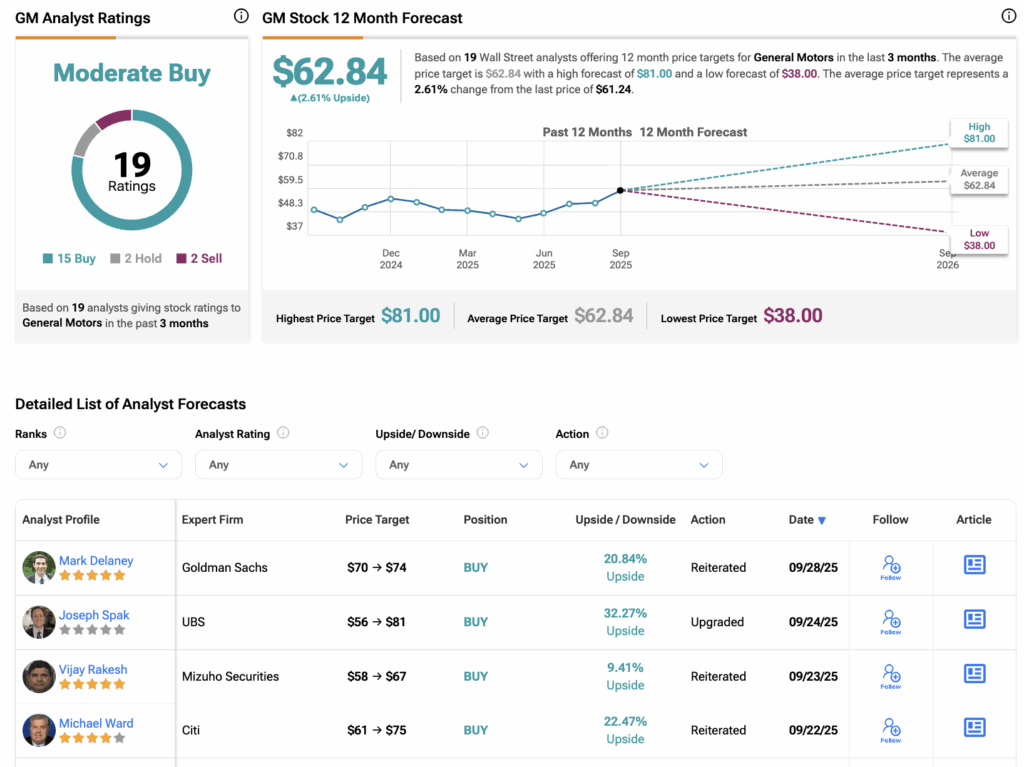Click the Citi firm cell

pos(191,730)
